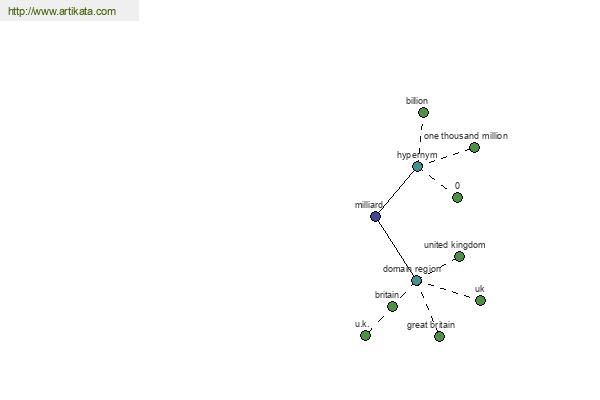Click the milliard text label

pos(368,205)
